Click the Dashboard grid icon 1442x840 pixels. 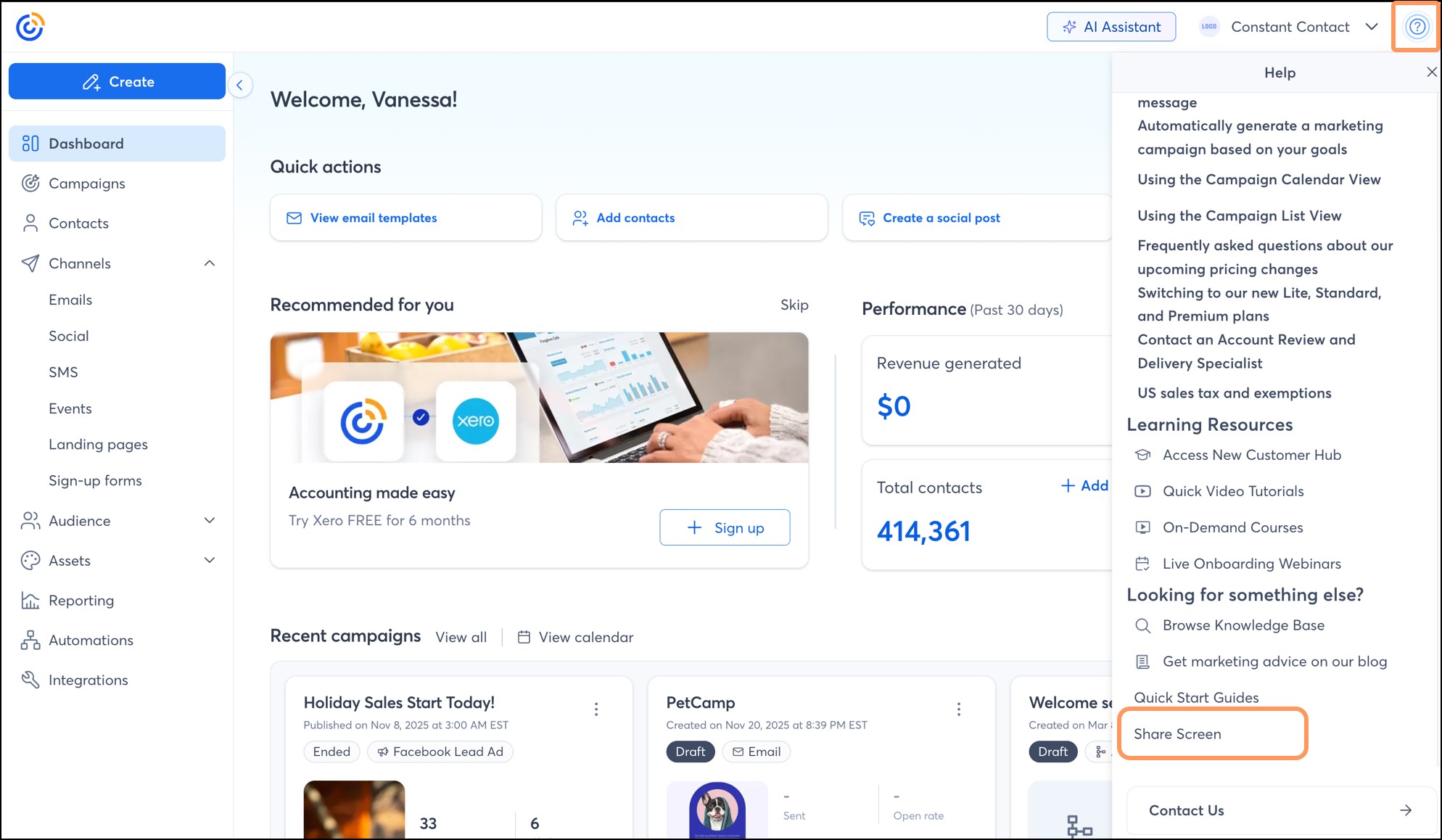tap(30, 144)
